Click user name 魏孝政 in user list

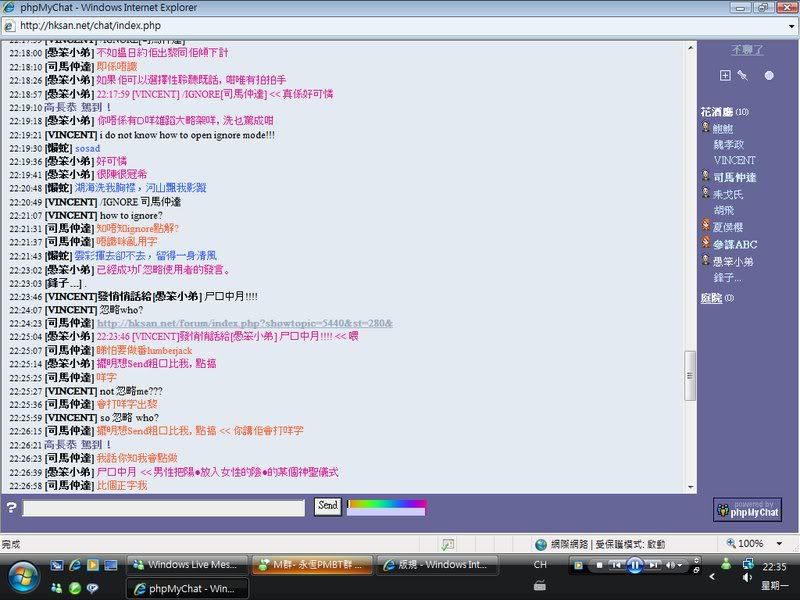pos(728,144)
